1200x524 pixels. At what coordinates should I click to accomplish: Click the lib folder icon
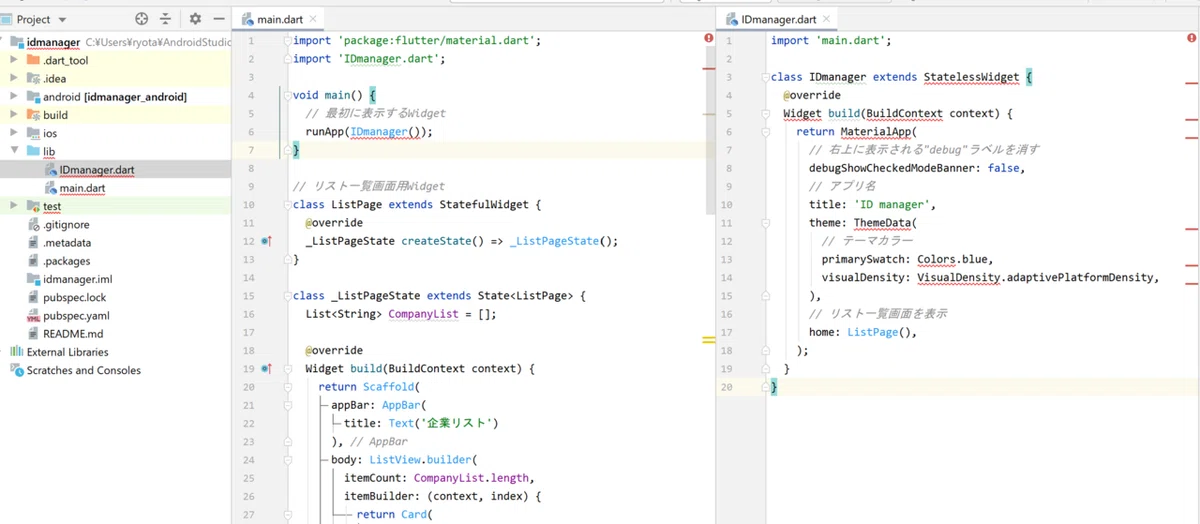click(33, 151)
